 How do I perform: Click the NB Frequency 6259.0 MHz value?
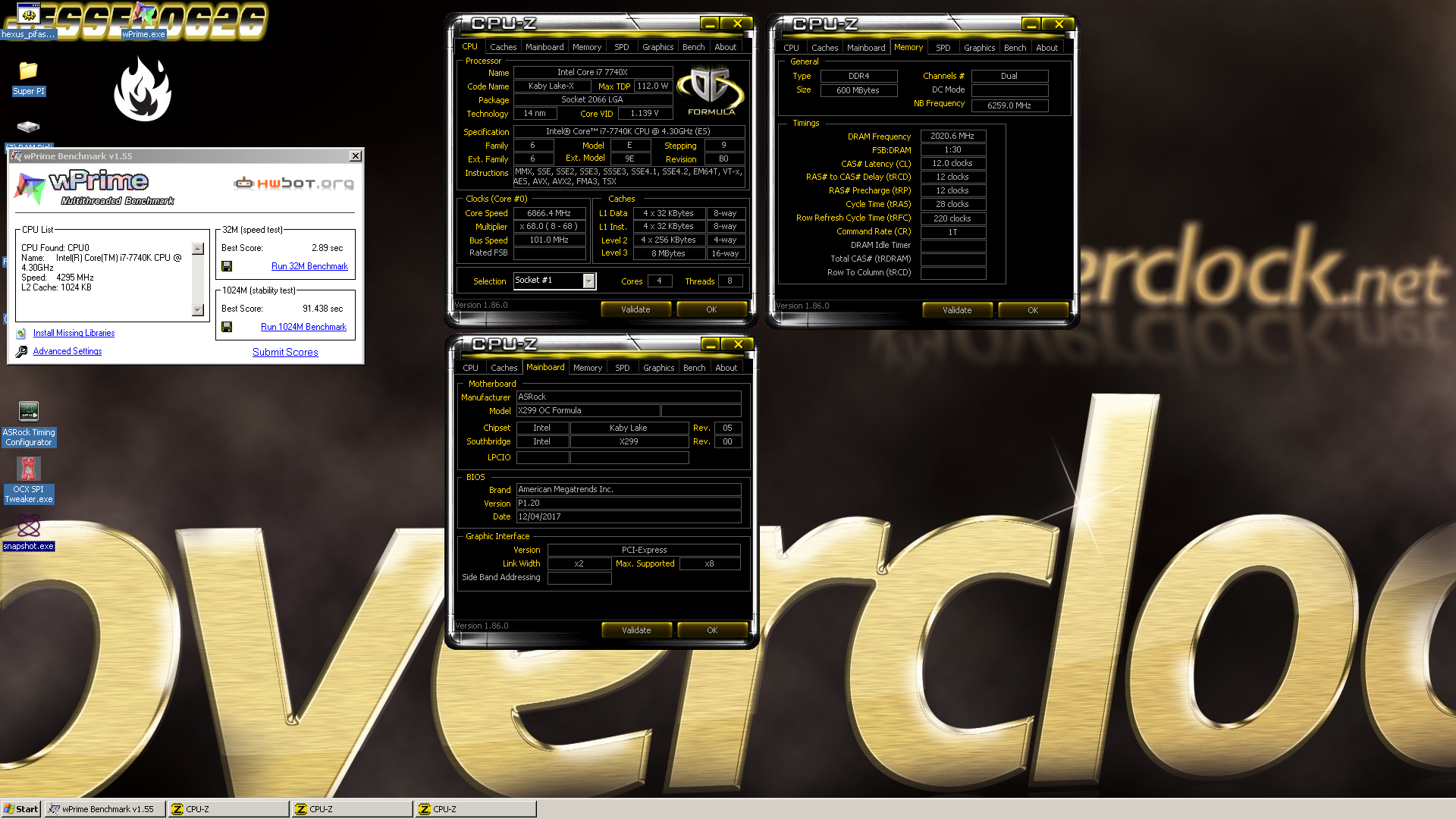pyautogui.click(x=1010, y=106)
